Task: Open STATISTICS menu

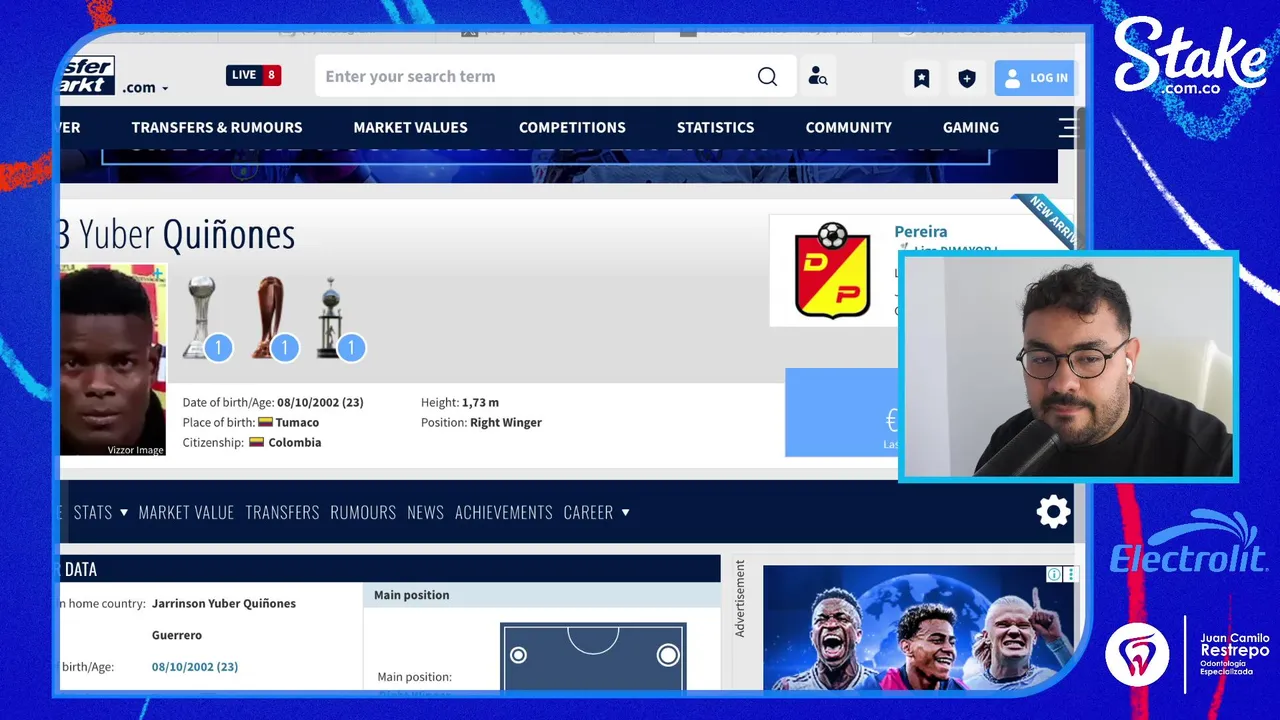Action: click(x=715, y=127)
